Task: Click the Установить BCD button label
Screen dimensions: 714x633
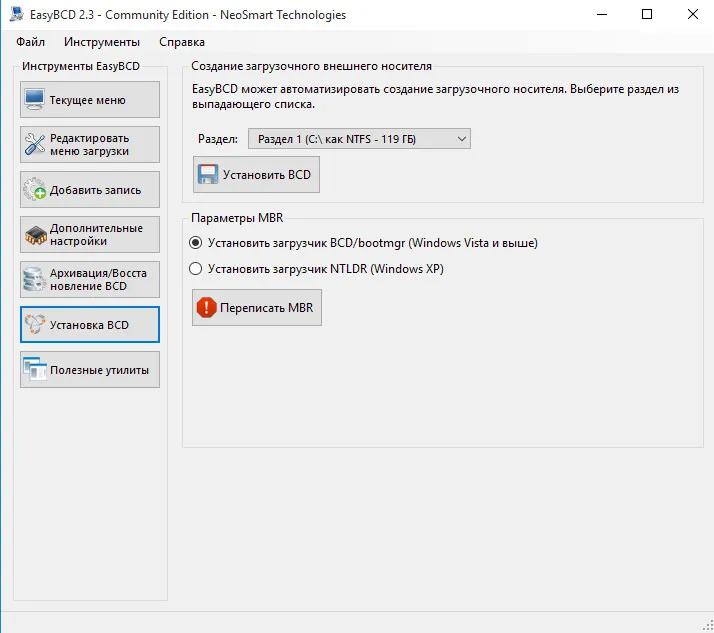Action: [267, 175]
